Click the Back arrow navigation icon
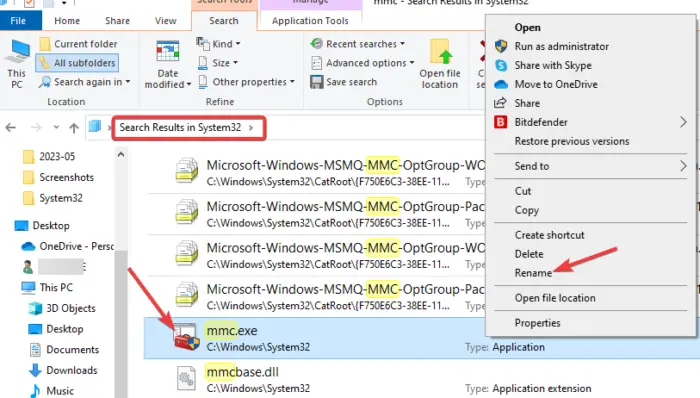Screen dimensions: 700x398 (x=11, y=128)
